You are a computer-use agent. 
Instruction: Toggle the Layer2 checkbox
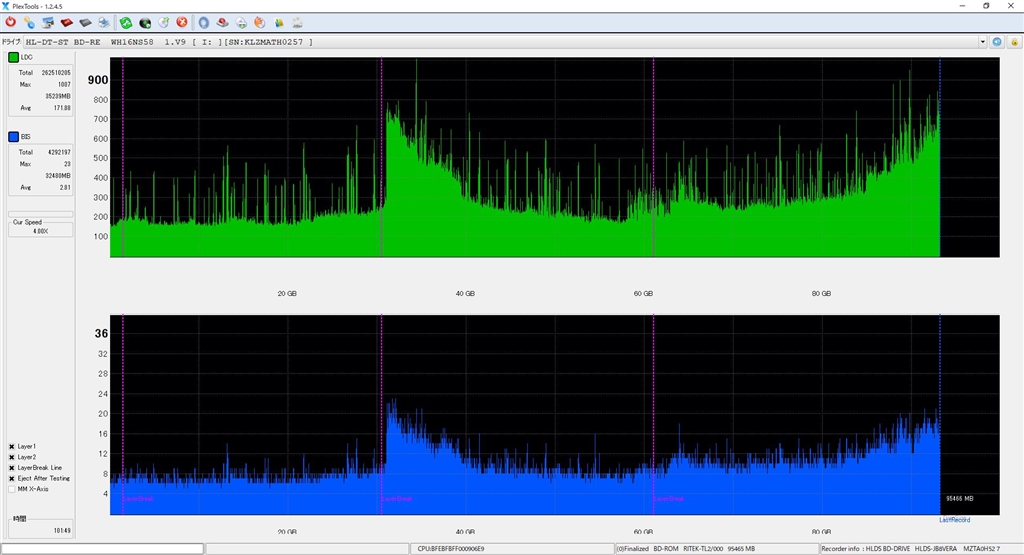pyautogui.click(x=12, y=457)
